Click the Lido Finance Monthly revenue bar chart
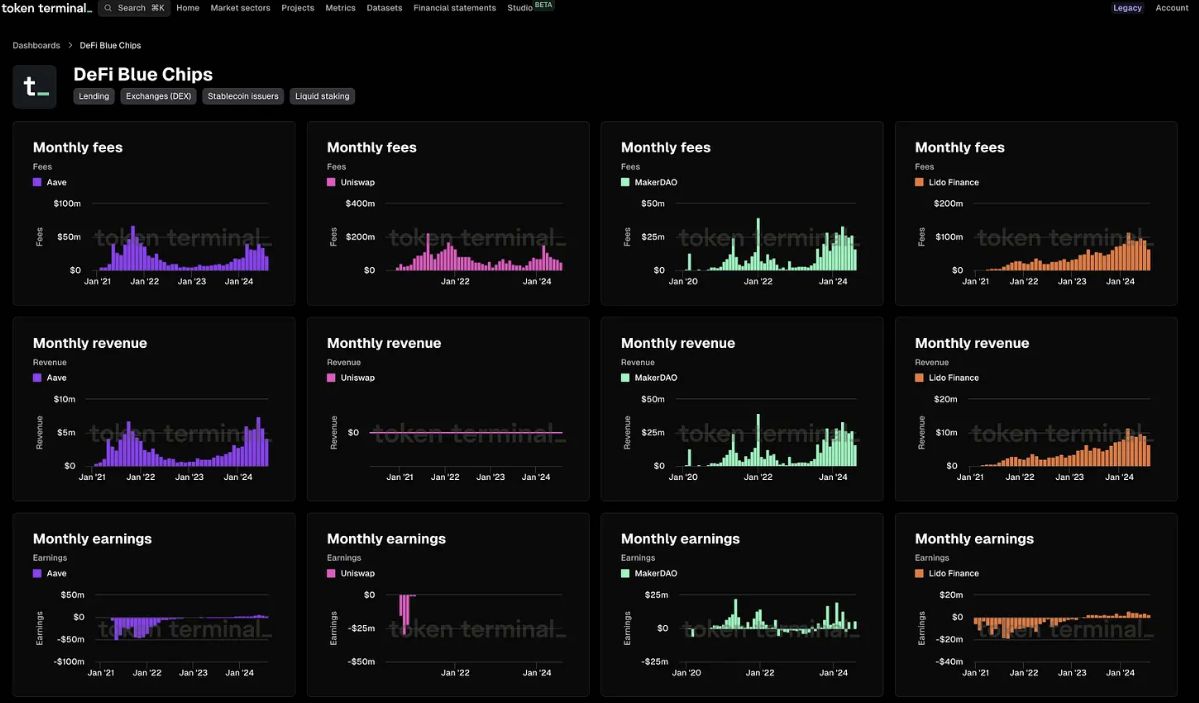The height and width of the screenshot is (703, 1199). coord(1061,433)
